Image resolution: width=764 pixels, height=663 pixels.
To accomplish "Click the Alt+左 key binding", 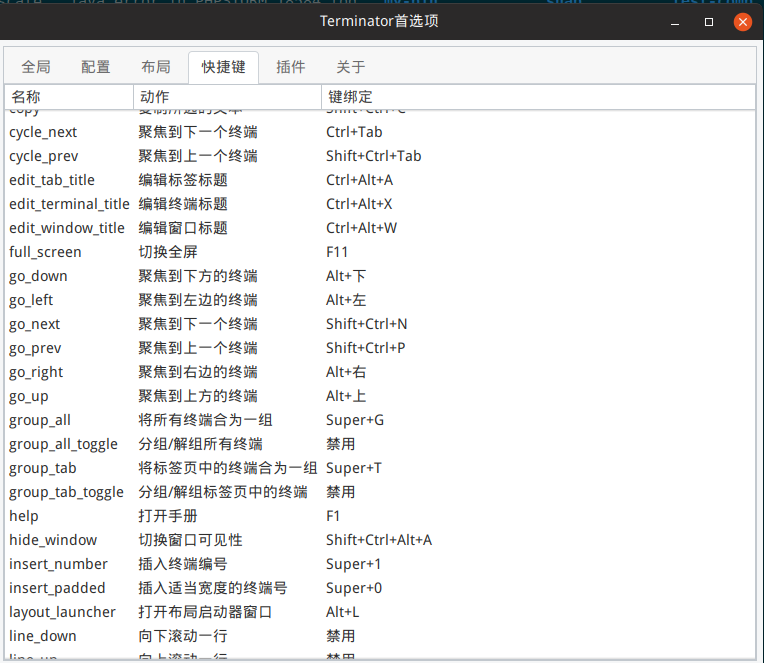I will click(346, 300).
